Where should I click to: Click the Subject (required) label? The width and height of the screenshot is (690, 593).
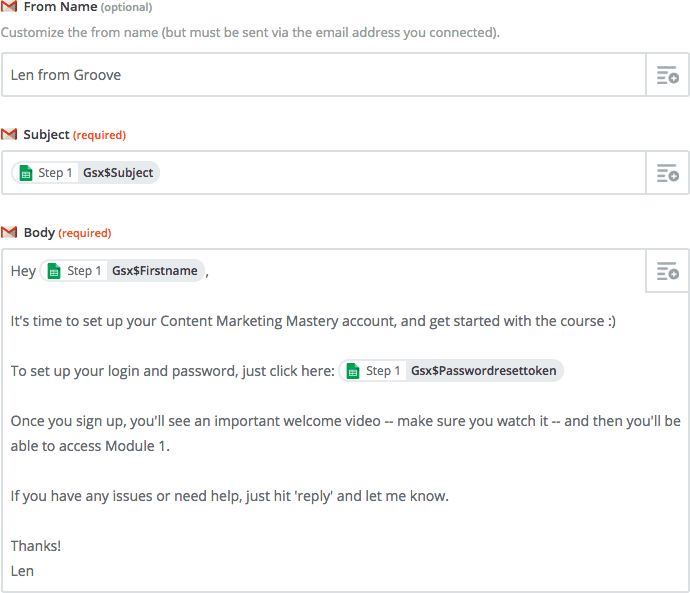(x=74, y=134)
